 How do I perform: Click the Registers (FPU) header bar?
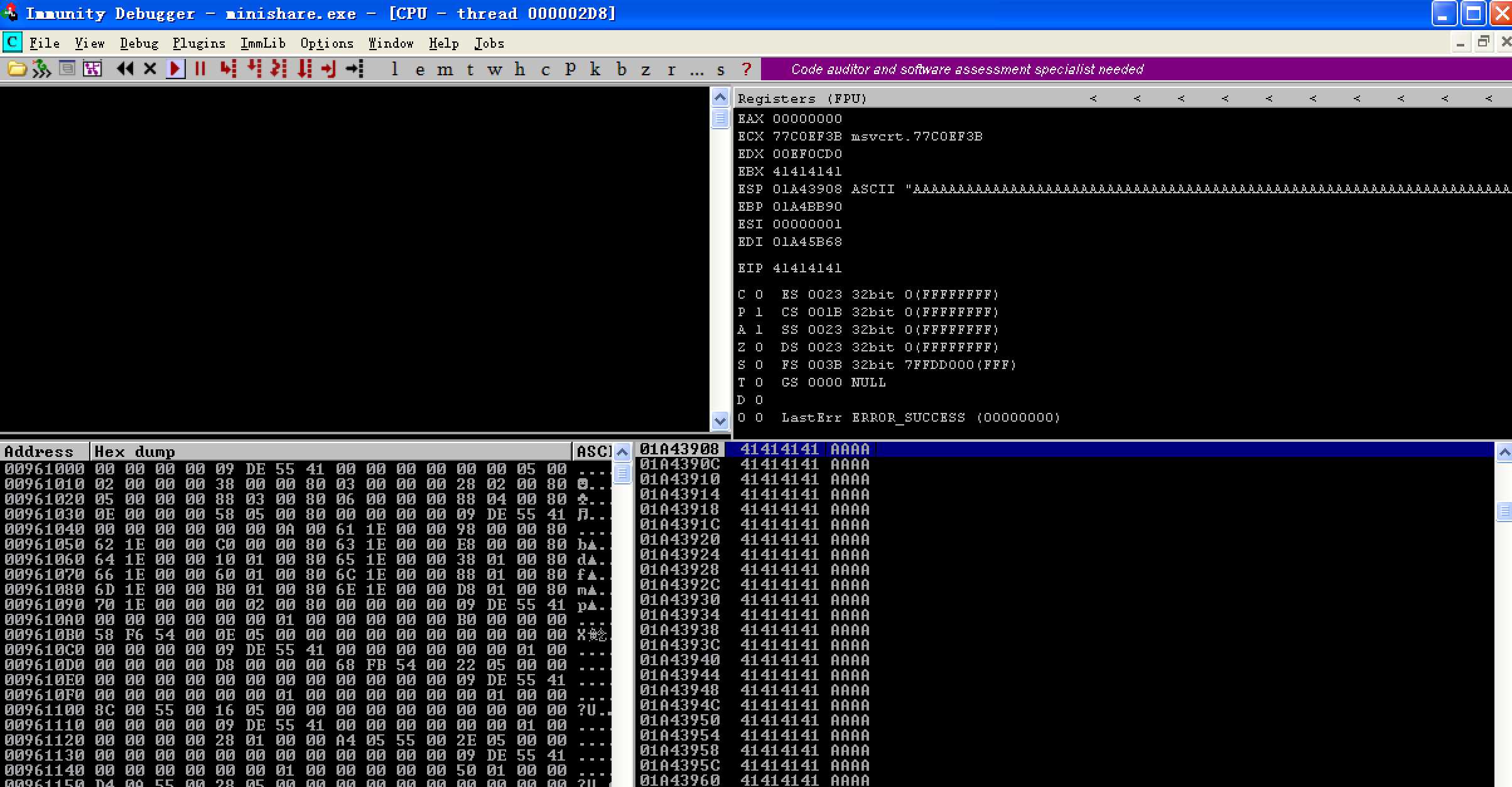coord(1123,98)
